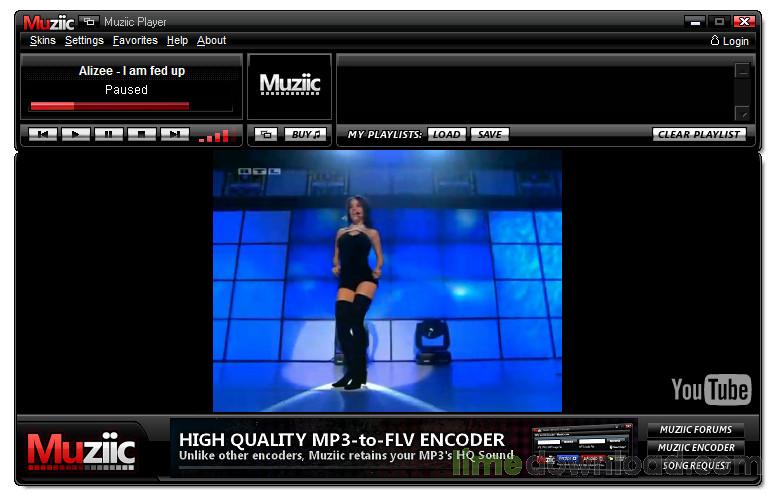Click the Login link
This screenshot has height=494, width=770.
pos(729,41)
